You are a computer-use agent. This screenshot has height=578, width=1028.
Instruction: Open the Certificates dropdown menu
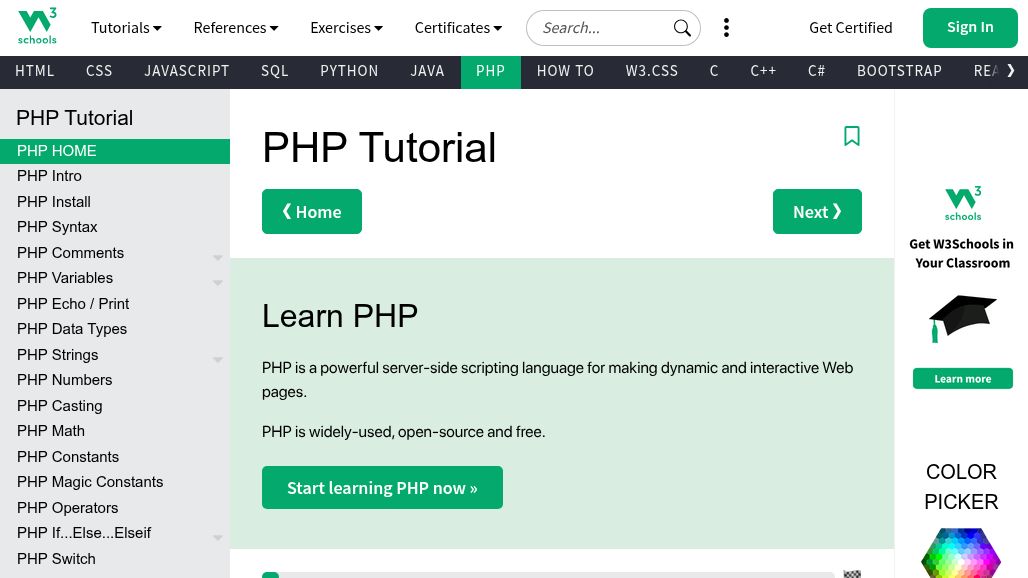(x=458, y=28)
